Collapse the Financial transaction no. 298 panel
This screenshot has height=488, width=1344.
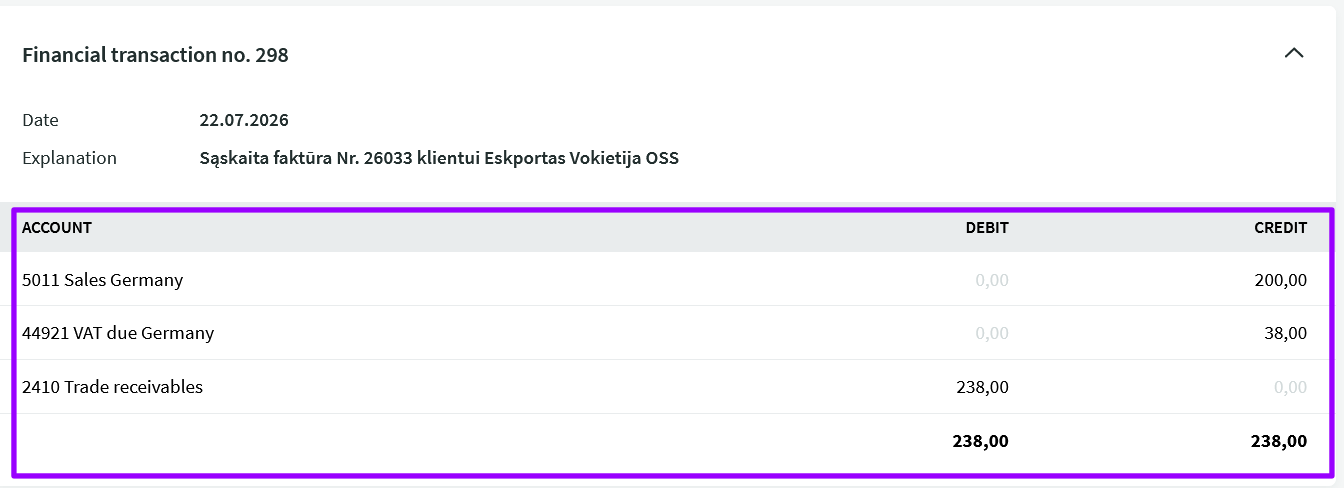[1294, 53]
